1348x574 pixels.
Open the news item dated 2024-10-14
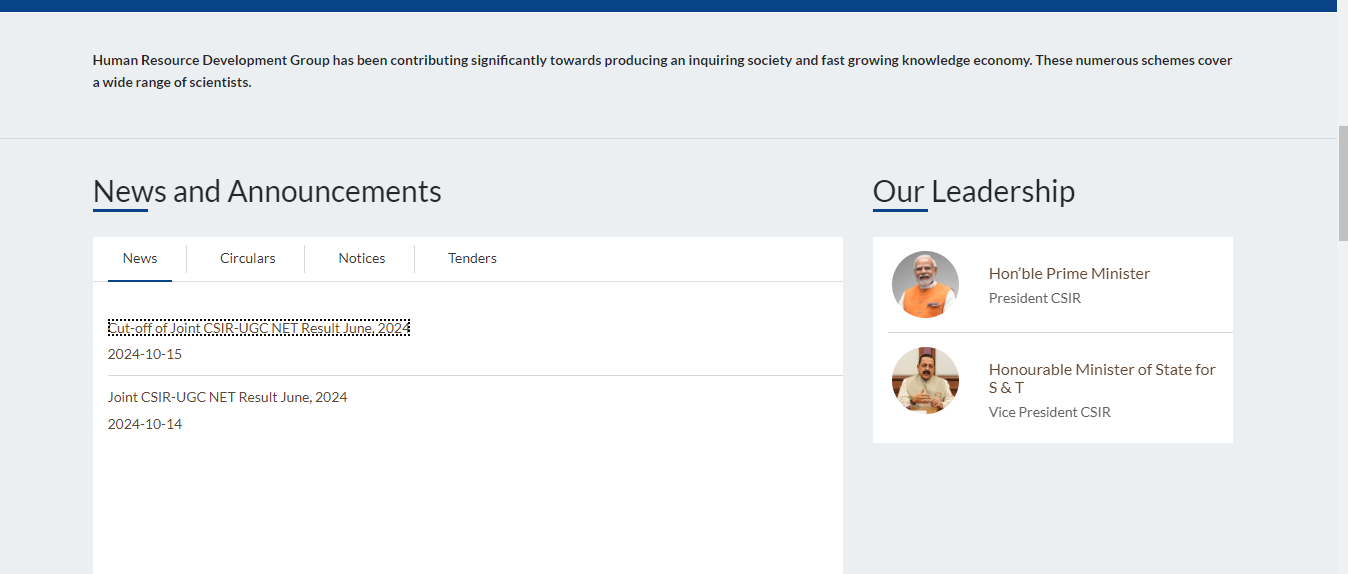[227, 397]
